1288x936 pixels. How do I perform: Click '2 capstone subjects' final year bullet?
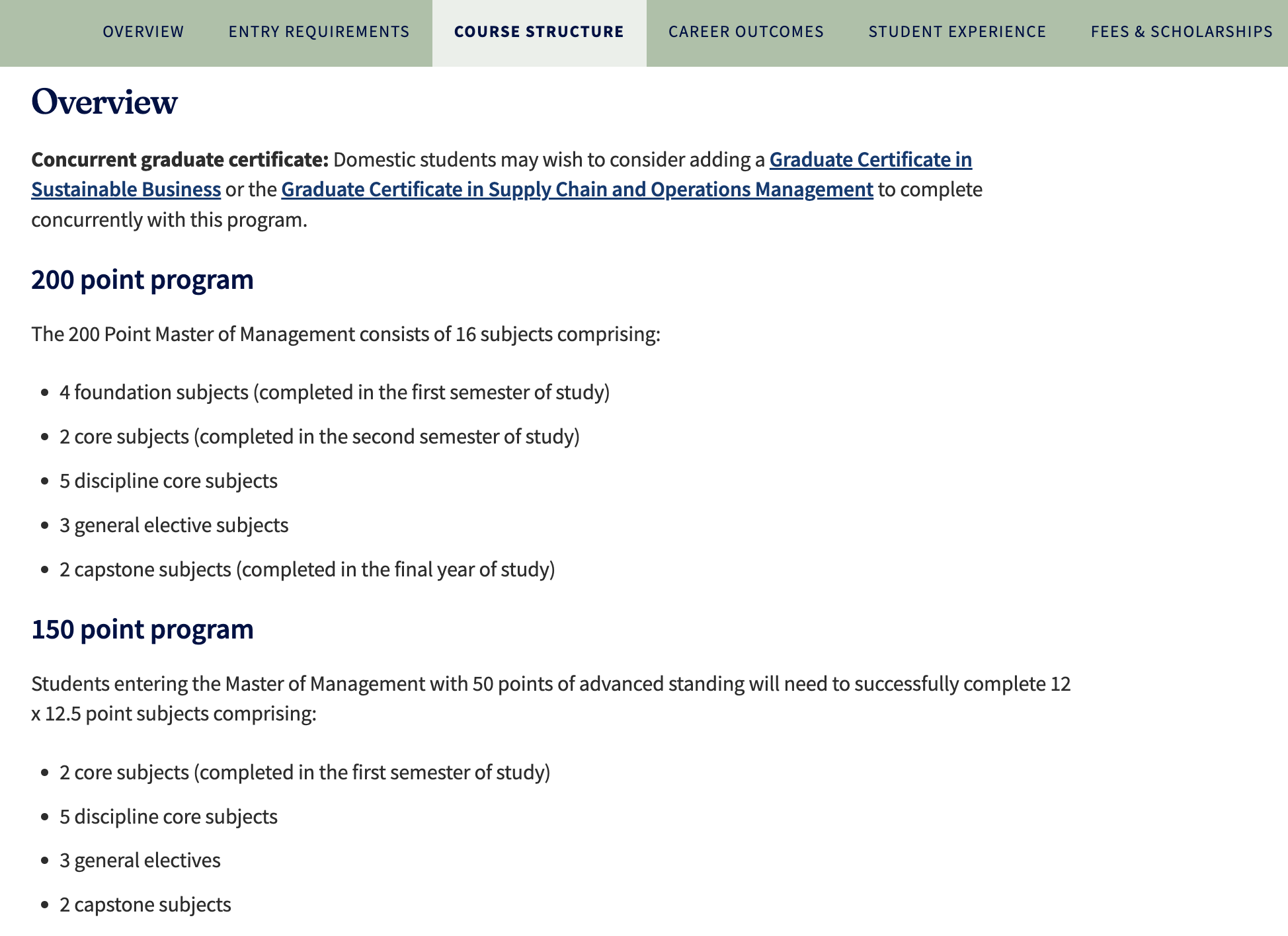point(307,570)
